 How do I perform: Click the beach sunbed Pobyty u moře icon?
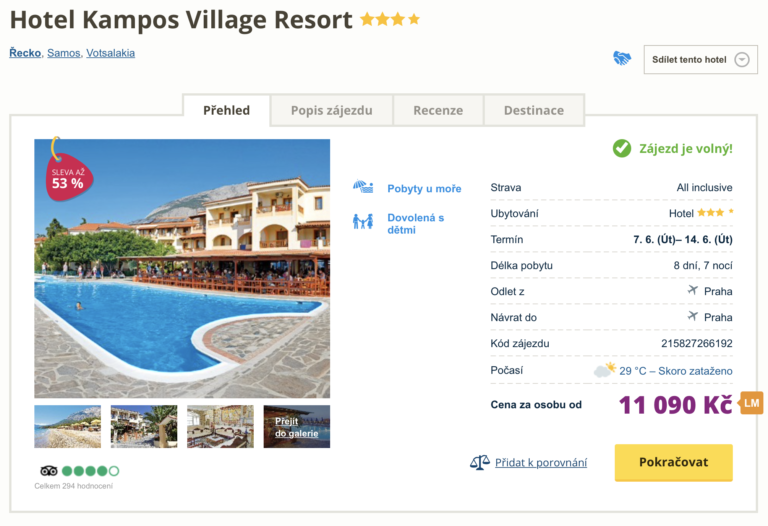362,188
